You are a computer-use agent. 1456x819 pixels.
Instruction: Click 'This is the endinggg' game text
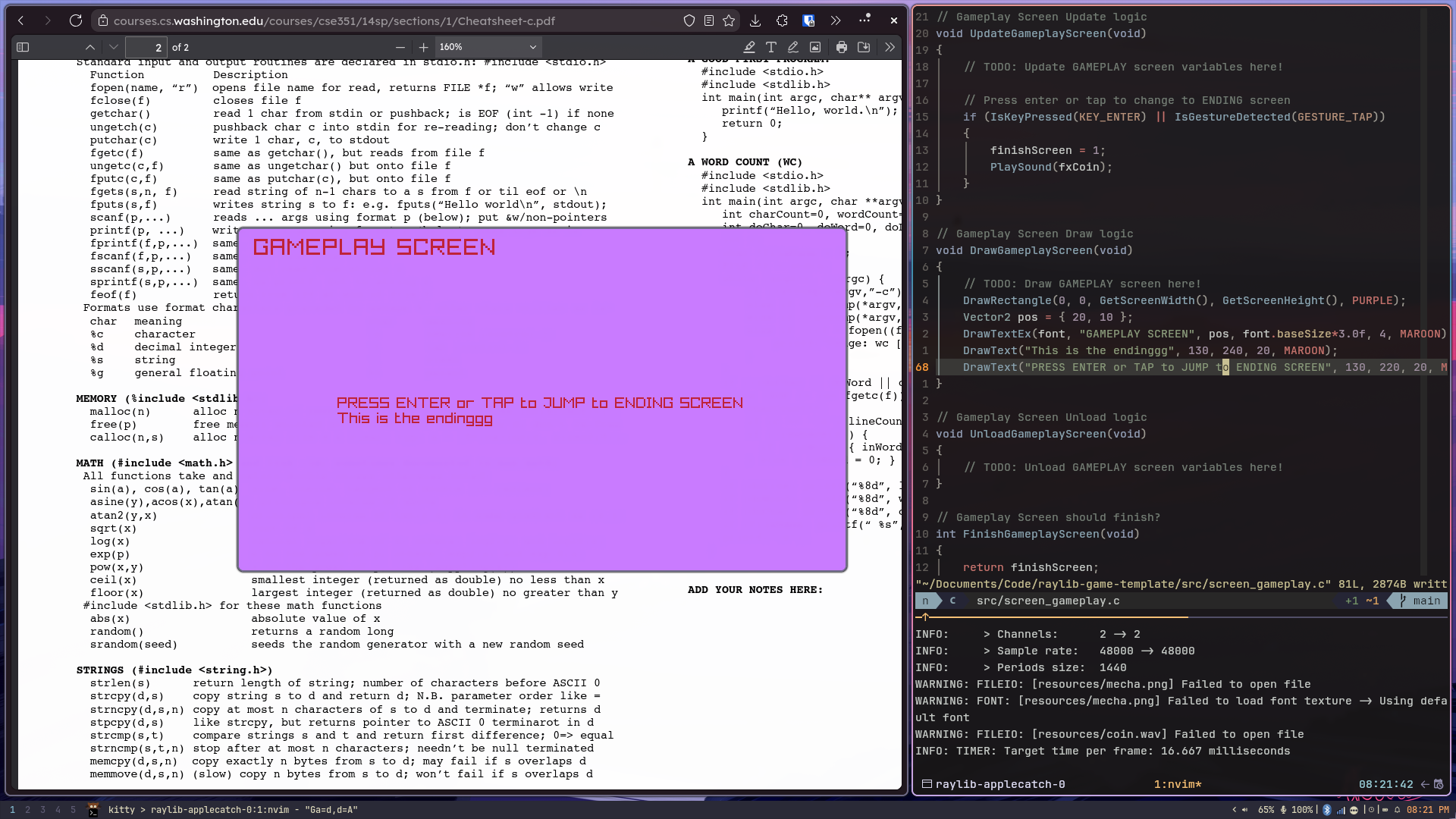pos(415,419)
